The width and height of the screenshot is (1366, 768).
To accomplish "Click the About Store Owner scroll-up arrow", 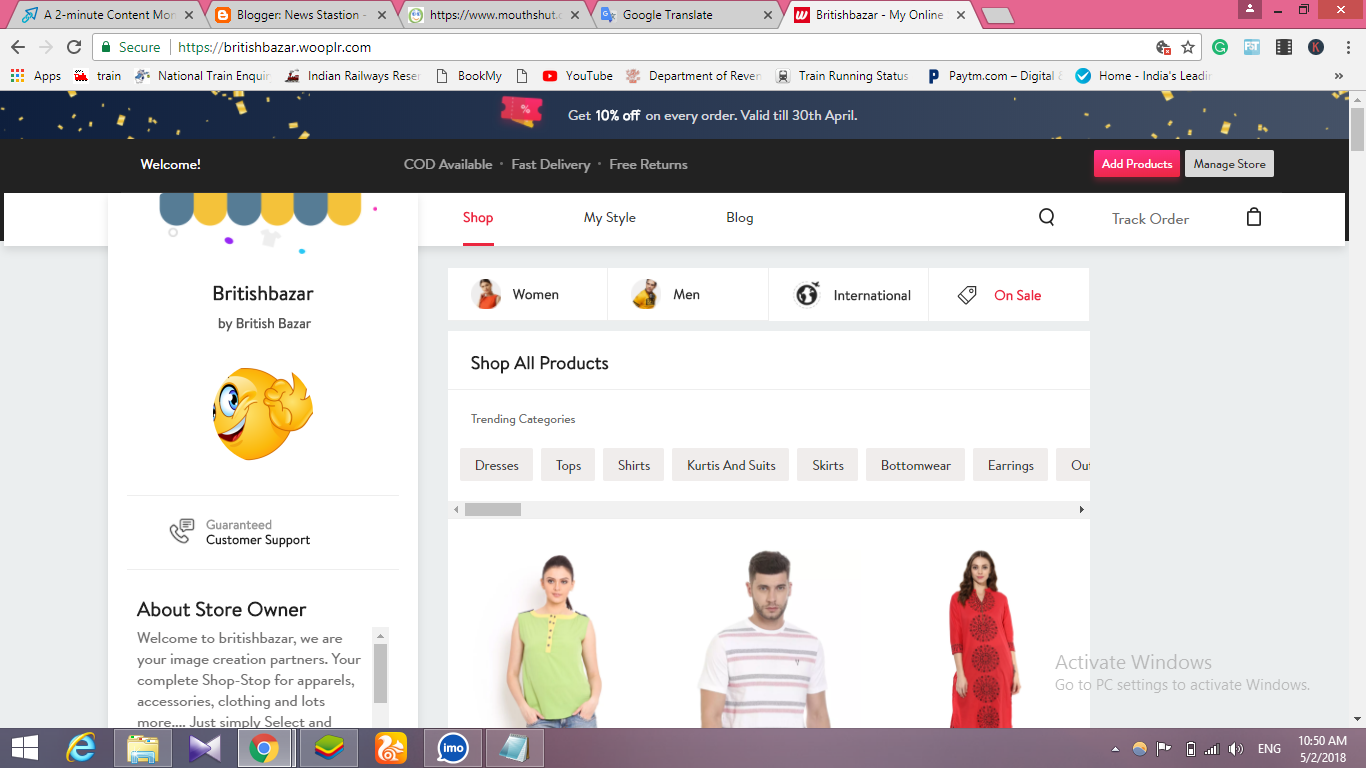I will (x=380, y=635).
